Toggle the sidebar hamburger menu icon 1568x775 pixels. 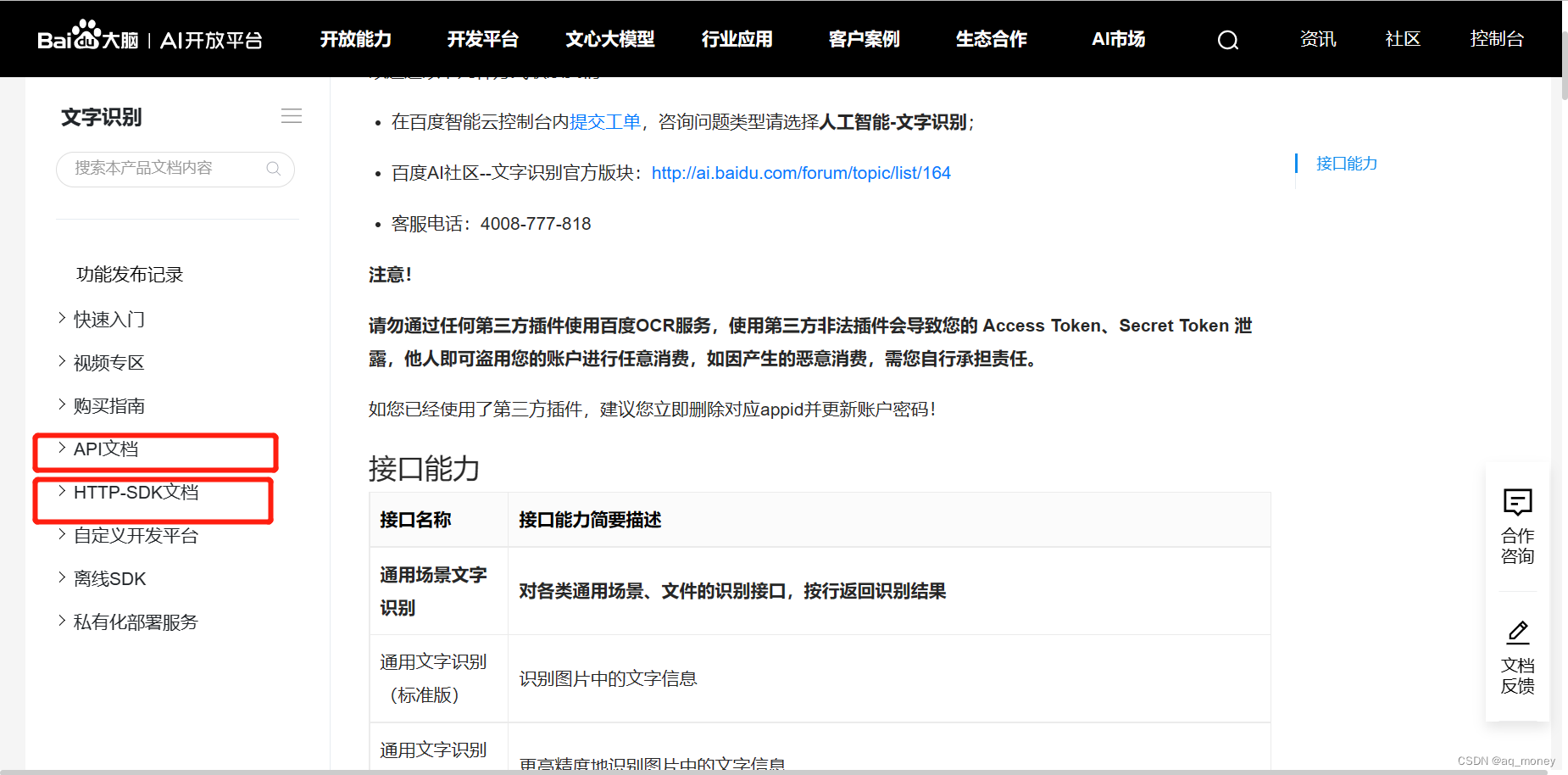(x=292, y=116)
